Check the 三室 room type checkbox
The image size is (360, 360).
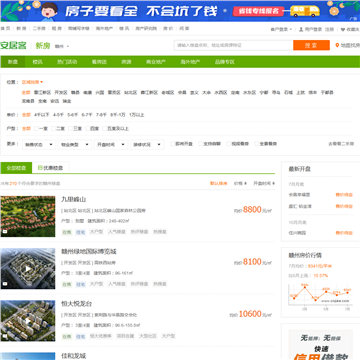tap(70, 128)
